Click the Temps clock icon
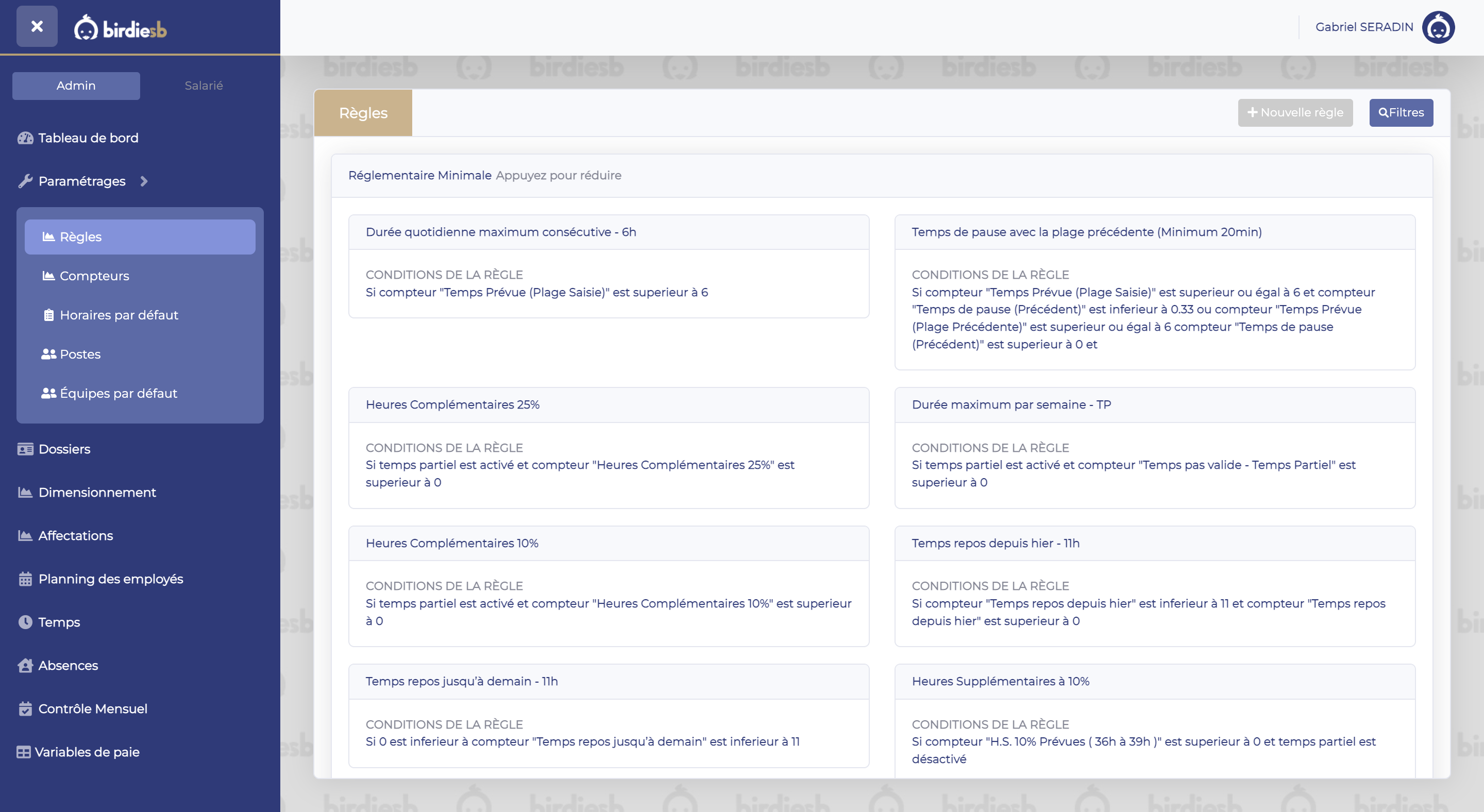 pos(25,622)
